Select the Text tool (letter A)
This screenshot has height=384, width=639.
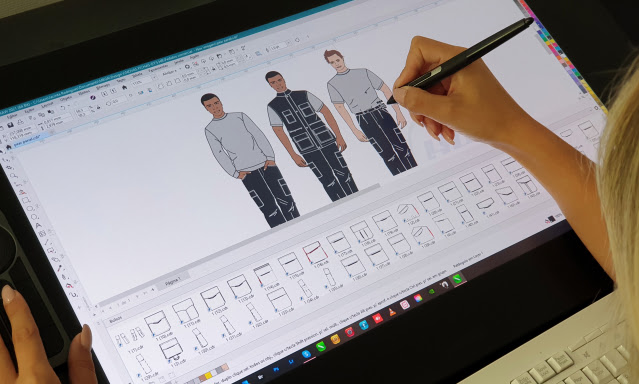click(39, 225)
